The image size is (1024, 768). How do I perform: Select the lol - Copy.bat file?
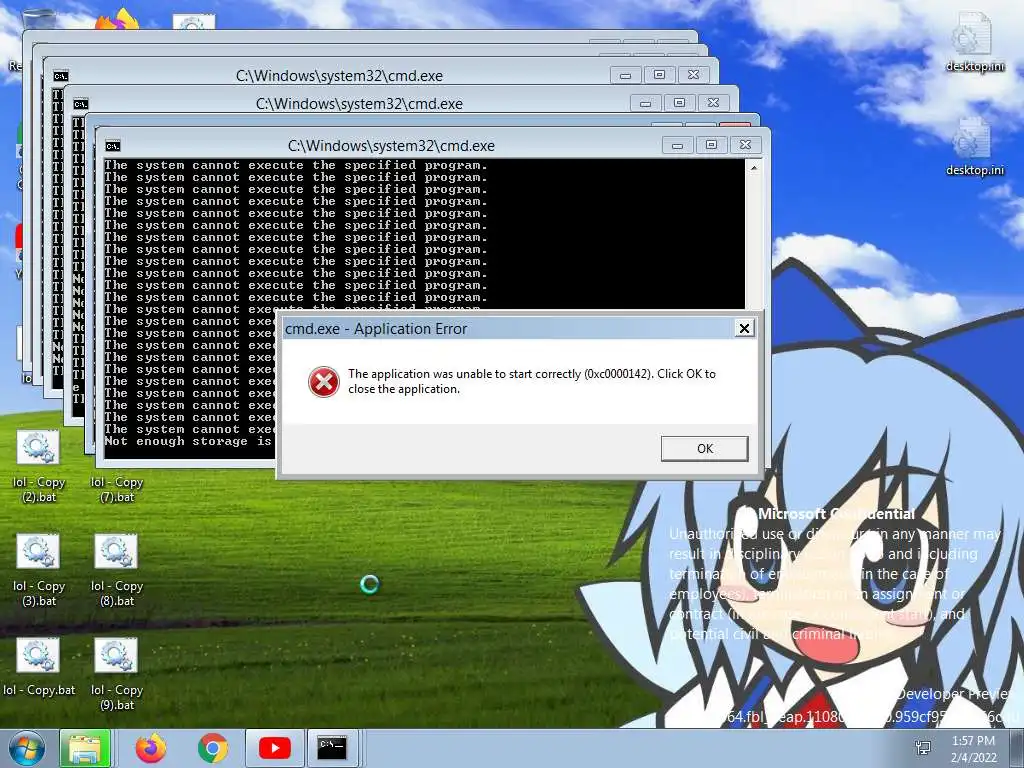click(x=39, y=667)
